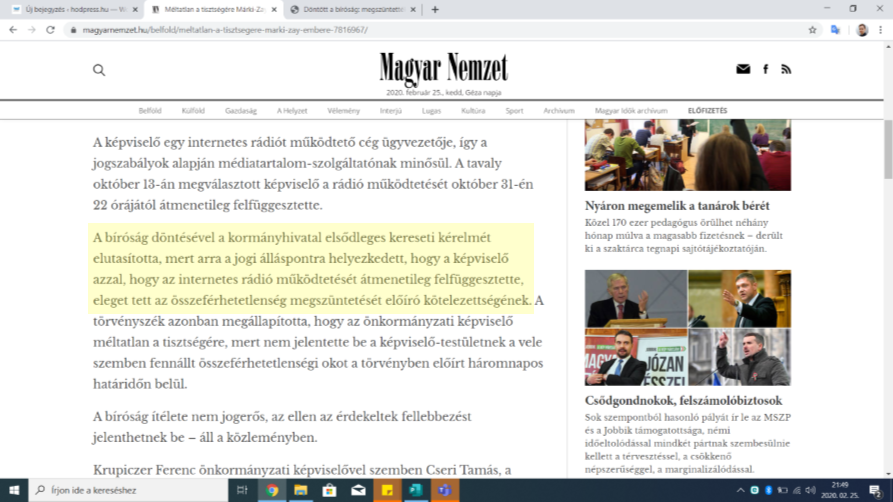Reload the page with refresh button
The width and height of the screenshot is (893, 502).
click(x=50, y=30)
